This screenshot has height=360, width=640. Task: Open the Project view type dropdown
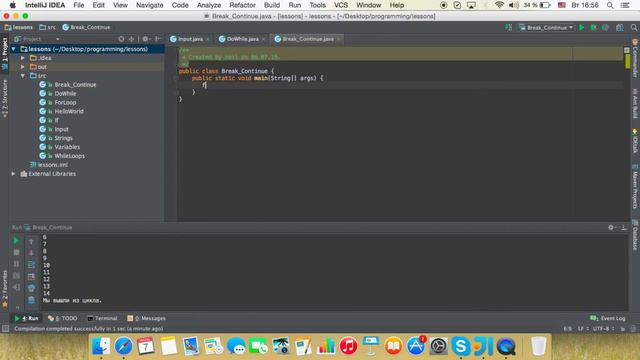(37, 39)
